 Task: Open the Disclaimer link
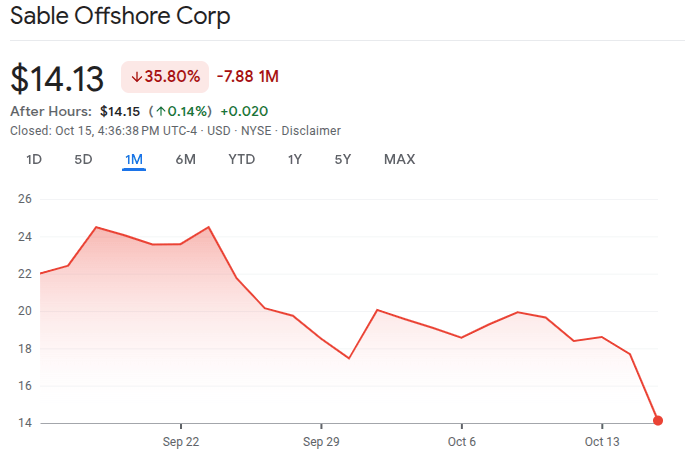pyautogui.click(x=311, y=131)
